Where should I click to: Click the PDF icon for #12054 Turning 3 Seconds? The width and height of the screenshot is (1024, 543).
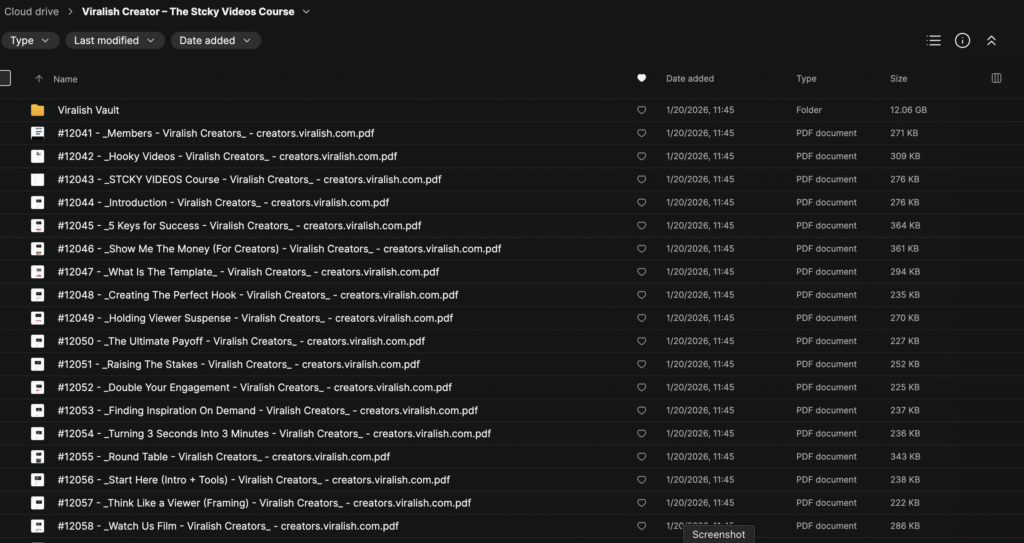coord(38,434)
